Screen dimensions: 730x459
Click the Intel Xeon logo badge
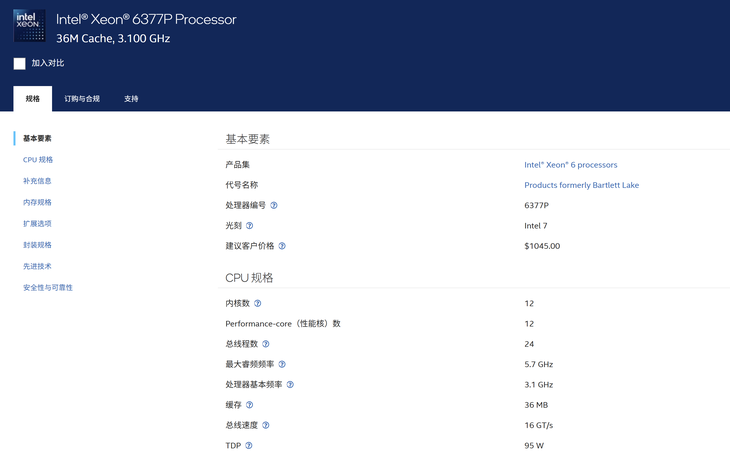point(30,26)
